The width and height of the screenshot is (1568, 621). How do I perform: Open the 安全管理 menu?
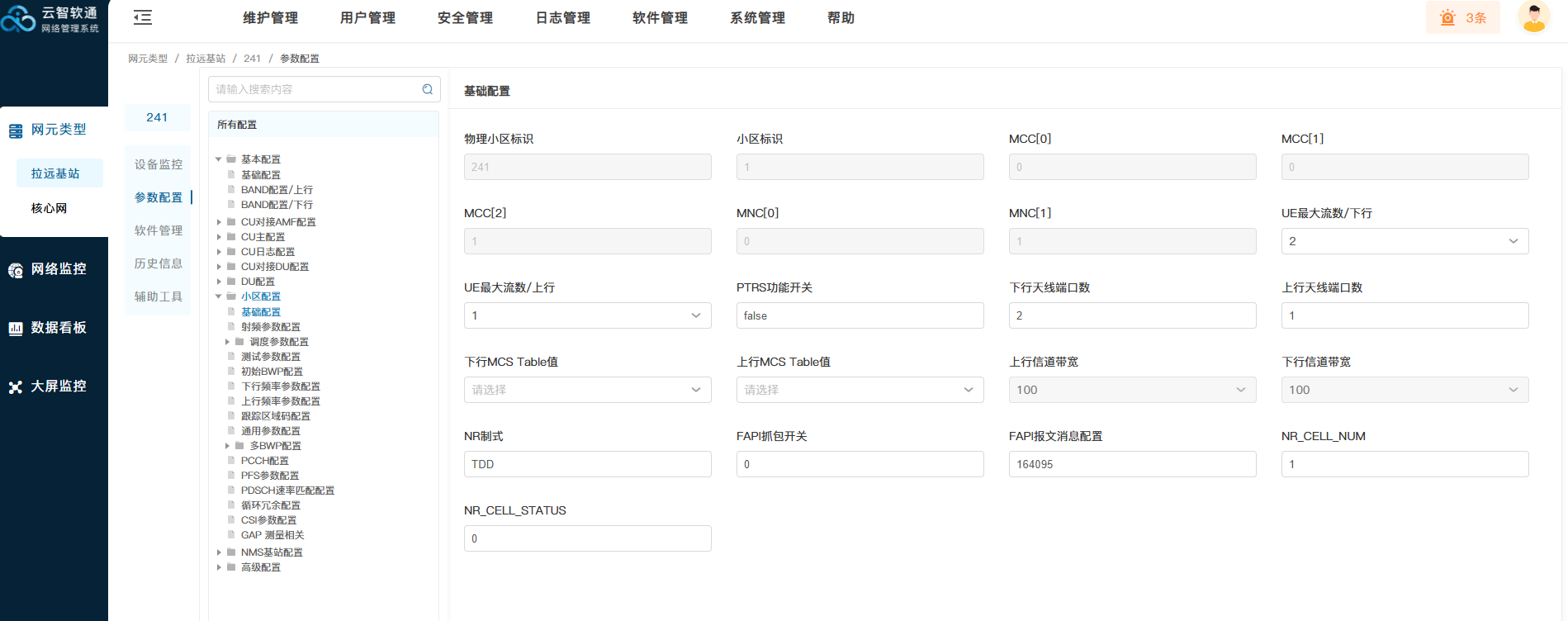coord(465,18)
